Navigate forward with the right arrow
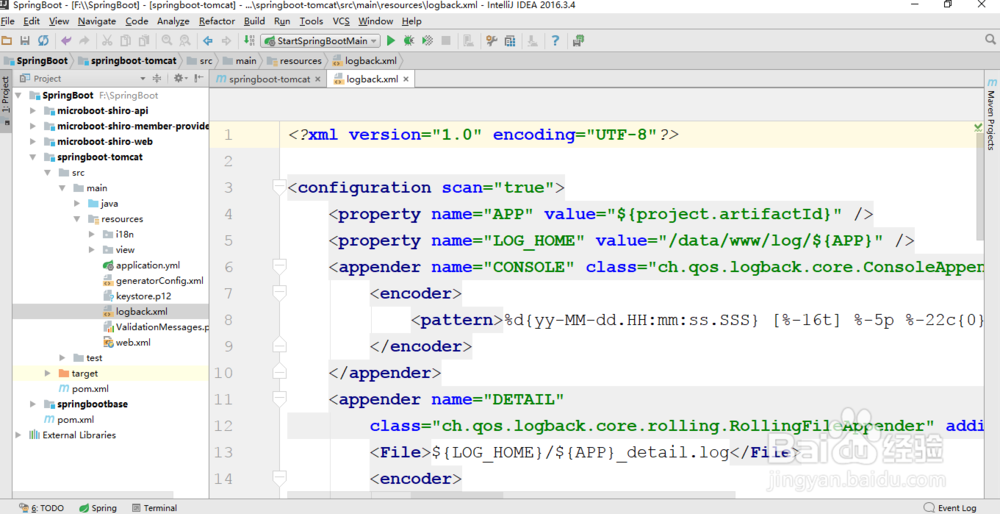 226,41
